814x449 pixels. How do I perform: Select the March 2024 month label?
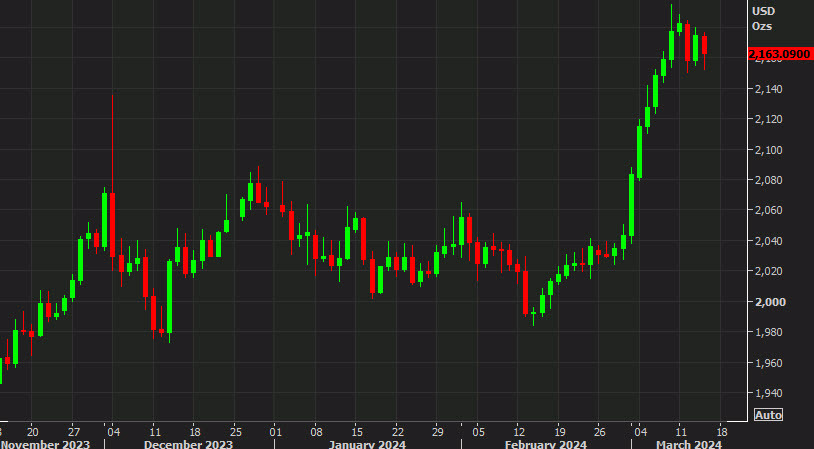coord(688,444)
